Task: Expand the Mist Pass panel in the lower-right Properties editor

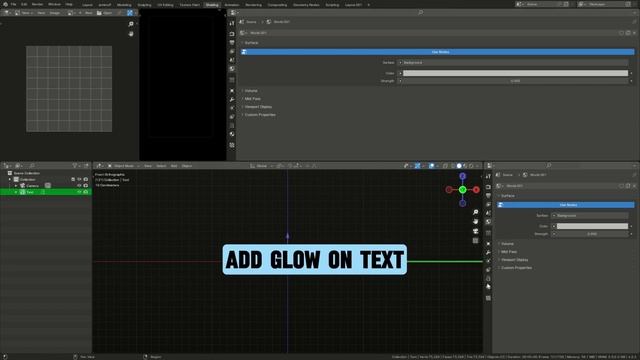Action: click(x=509, y=252)
